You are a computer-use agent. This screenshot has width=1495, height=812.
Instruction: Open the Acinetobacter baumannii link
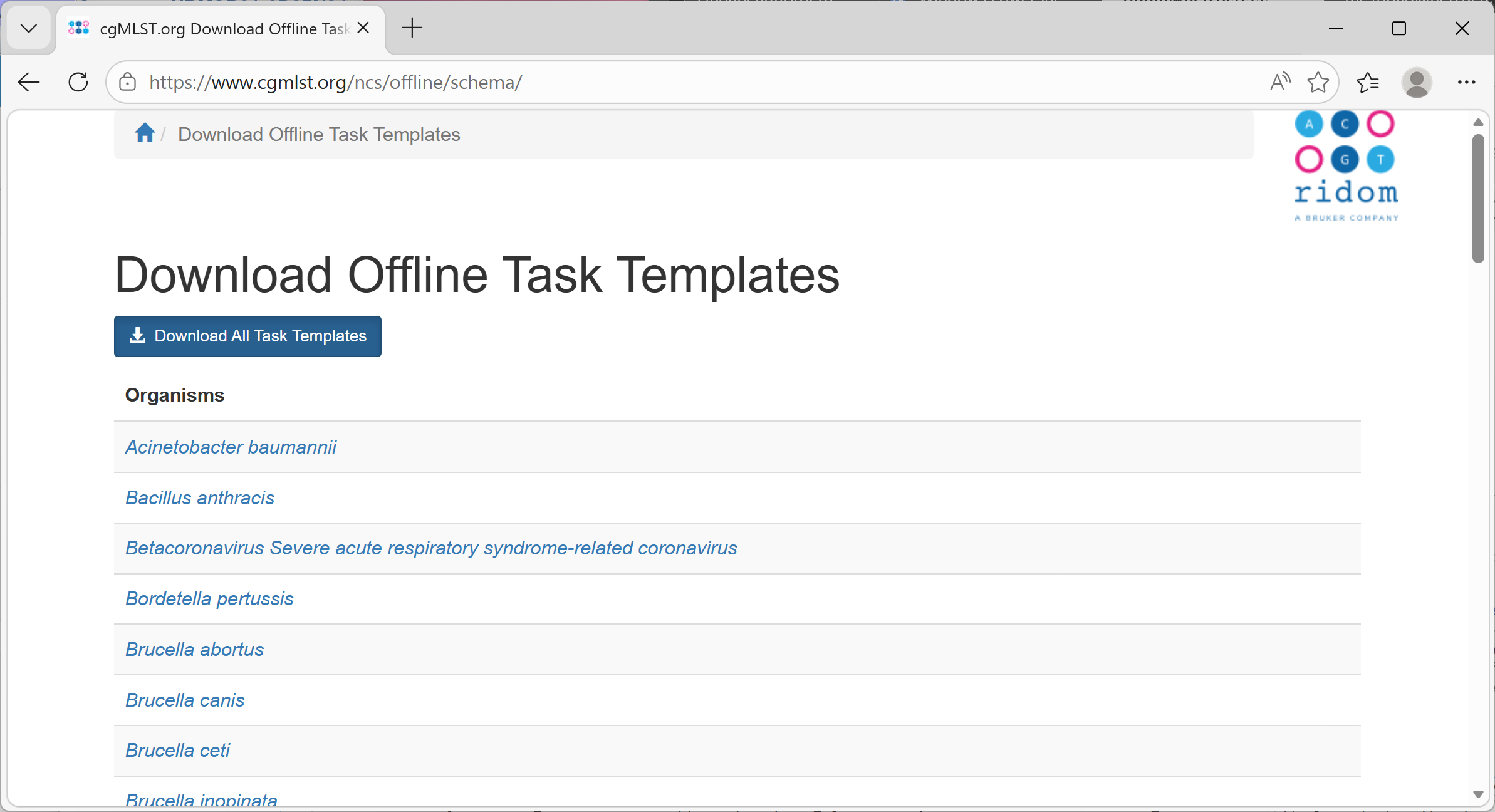point(231,447)
